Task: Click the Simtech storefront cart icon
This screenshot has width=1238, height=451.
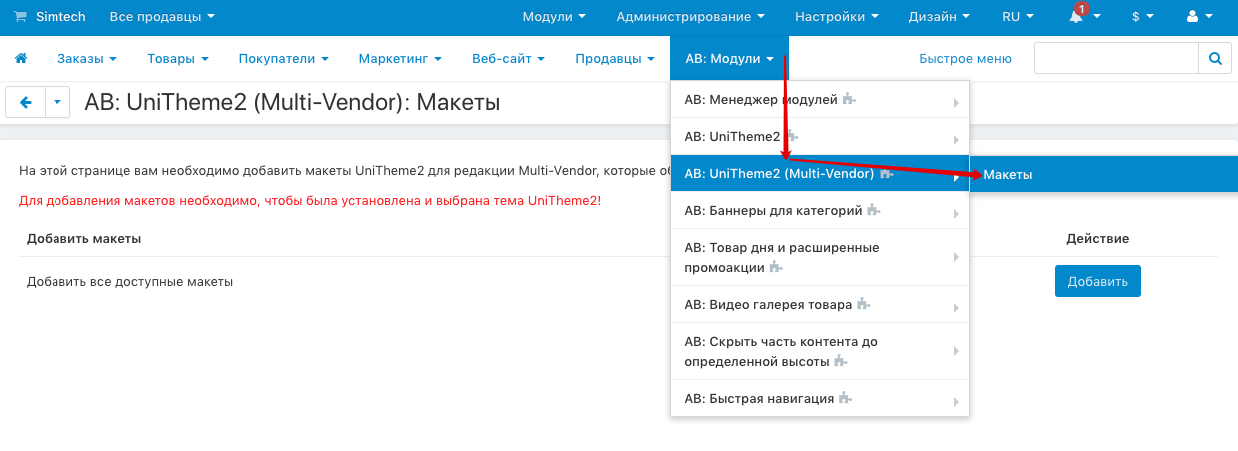Action: pos(21,17)
